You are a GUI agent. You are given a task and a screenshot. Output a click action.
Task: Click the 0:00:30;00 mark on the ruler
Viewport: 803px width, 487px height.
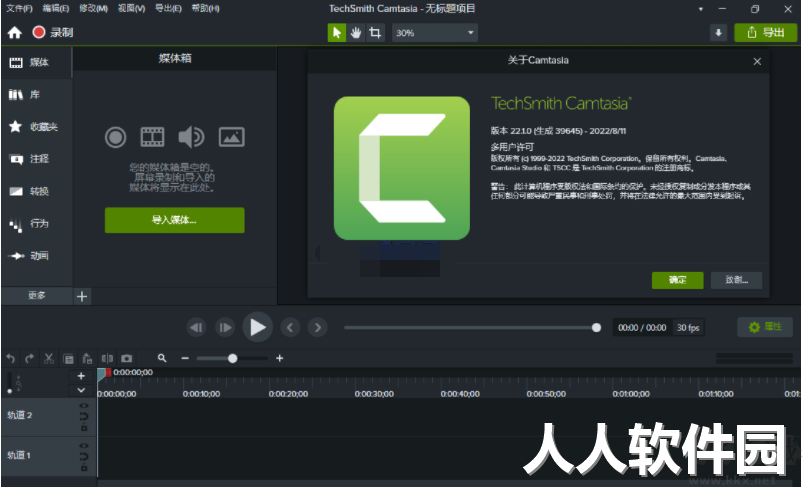374,394
